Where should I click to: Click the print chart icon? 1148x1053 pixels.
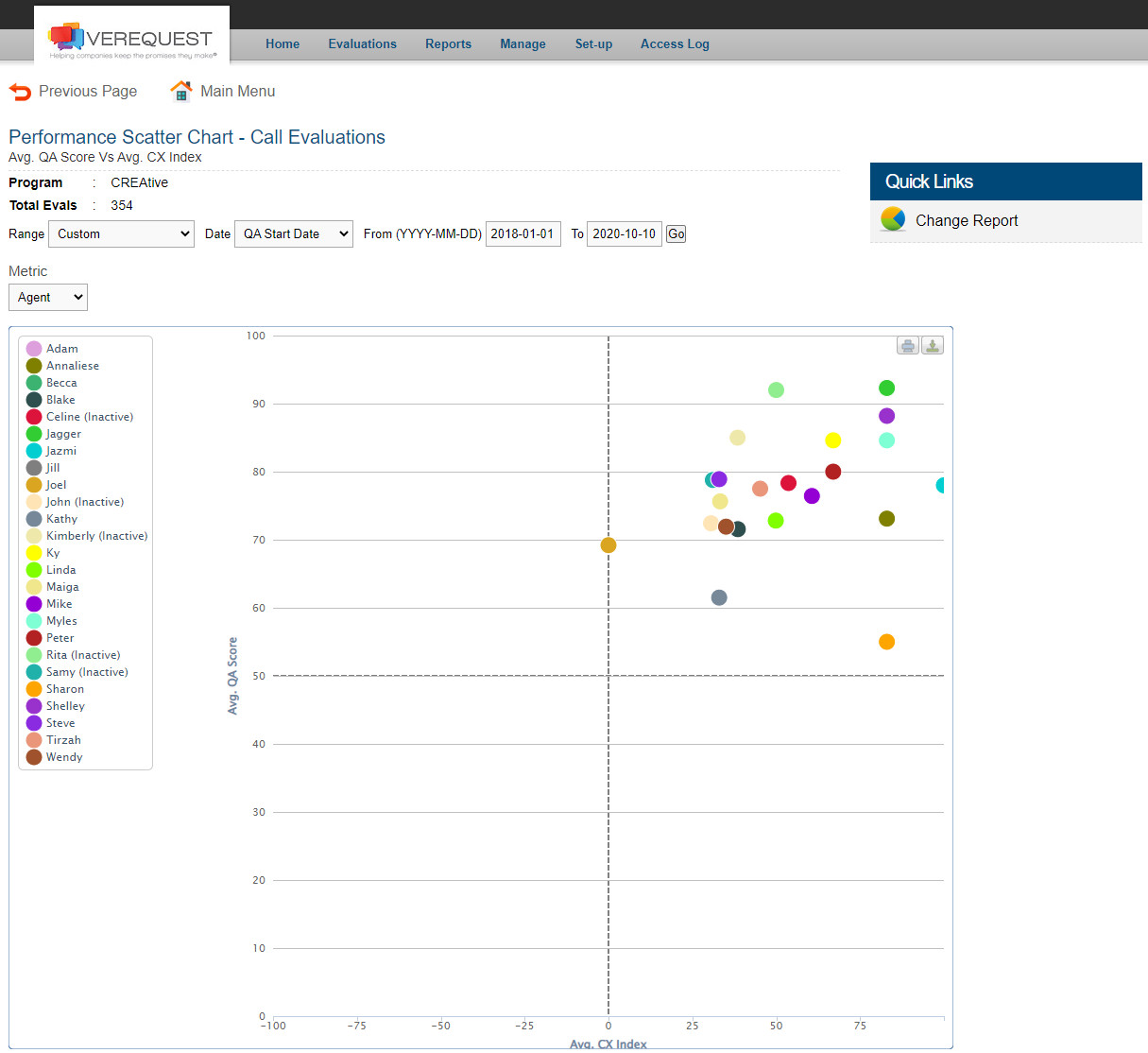pyautogui.click(x=907, y=345)
